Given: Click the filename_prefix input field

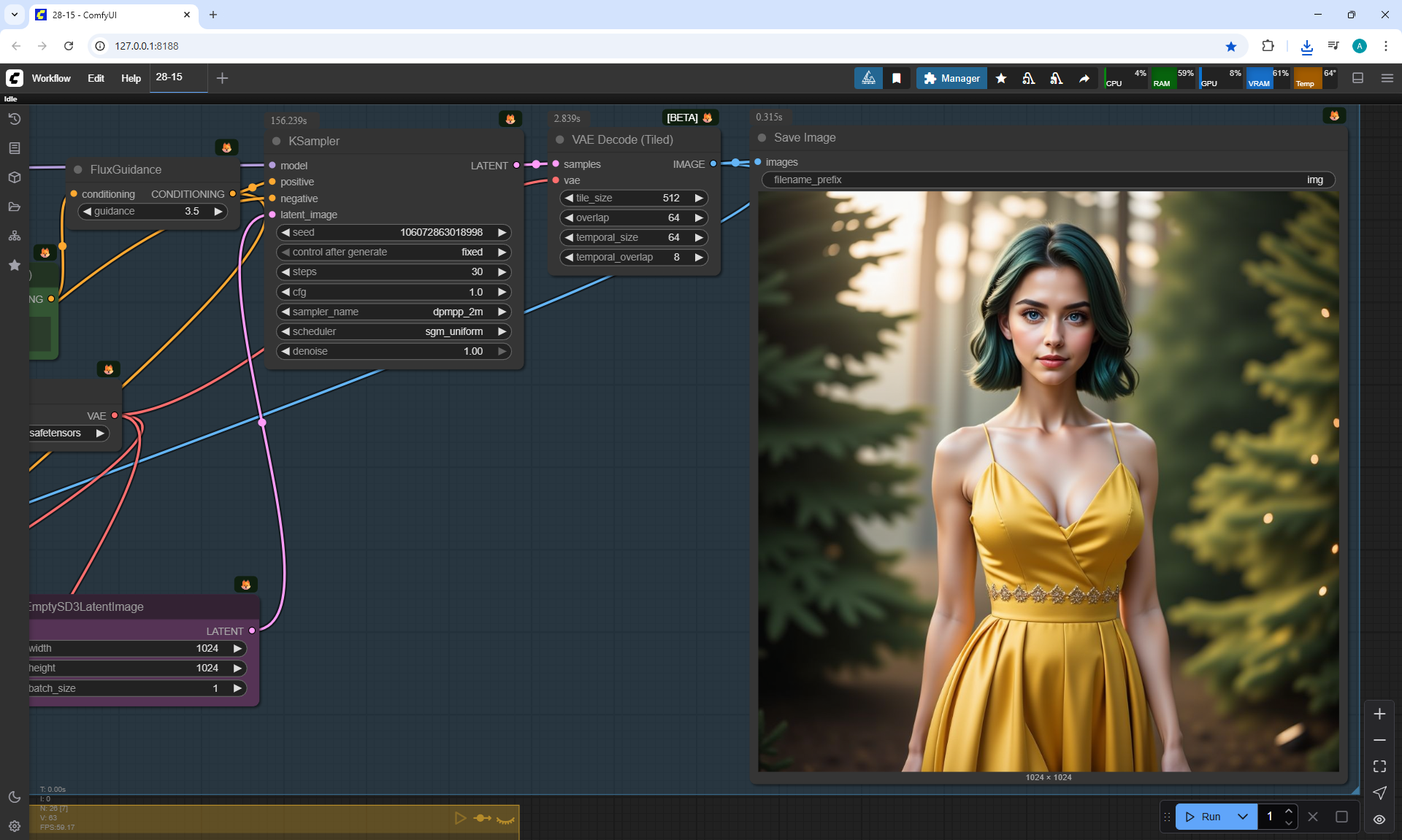Looking at the screenshot, I should [x=1048, y=180].
